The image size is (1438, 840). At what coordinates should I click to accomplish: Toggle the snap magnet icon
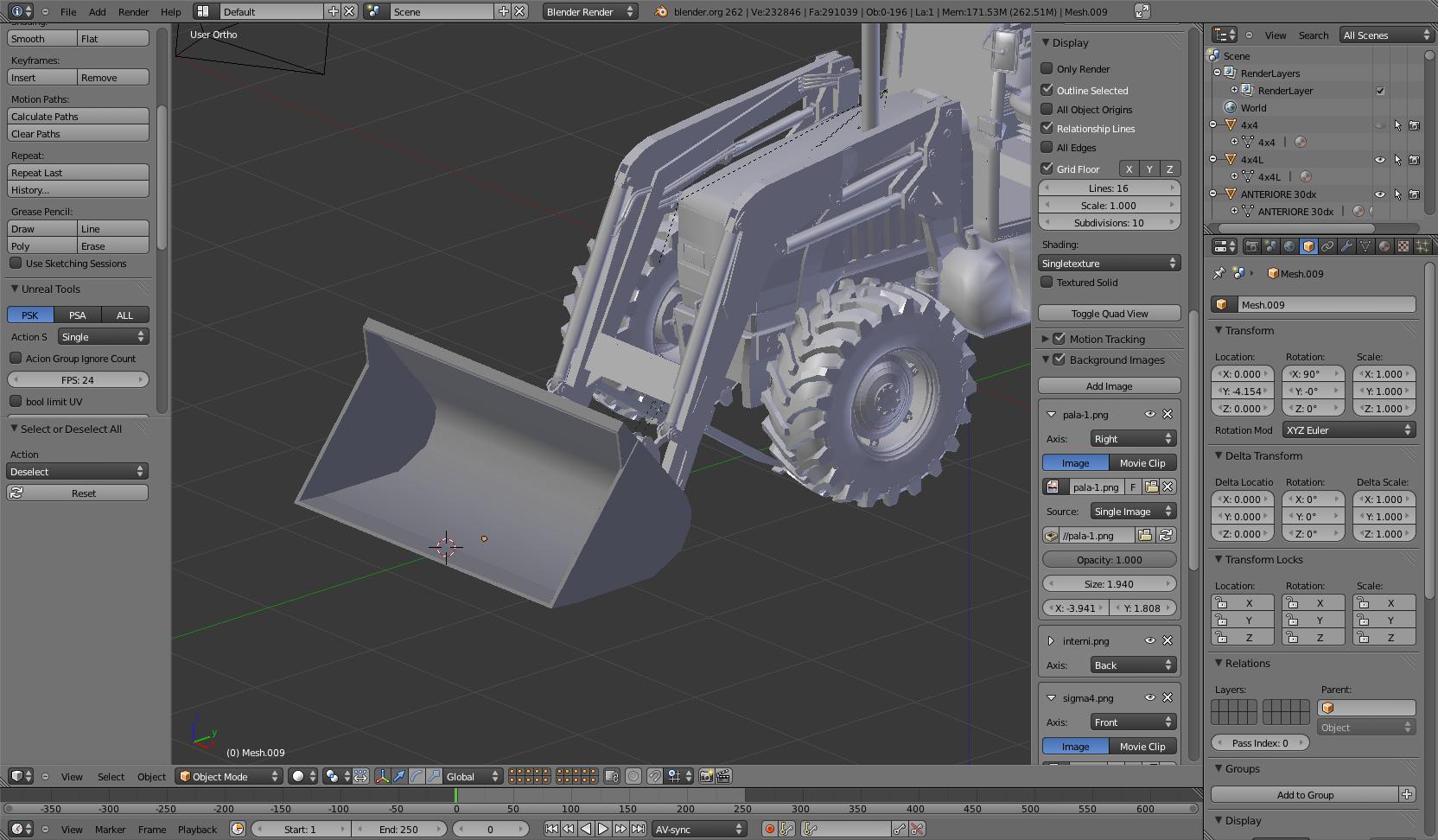[x=655, y=776]
